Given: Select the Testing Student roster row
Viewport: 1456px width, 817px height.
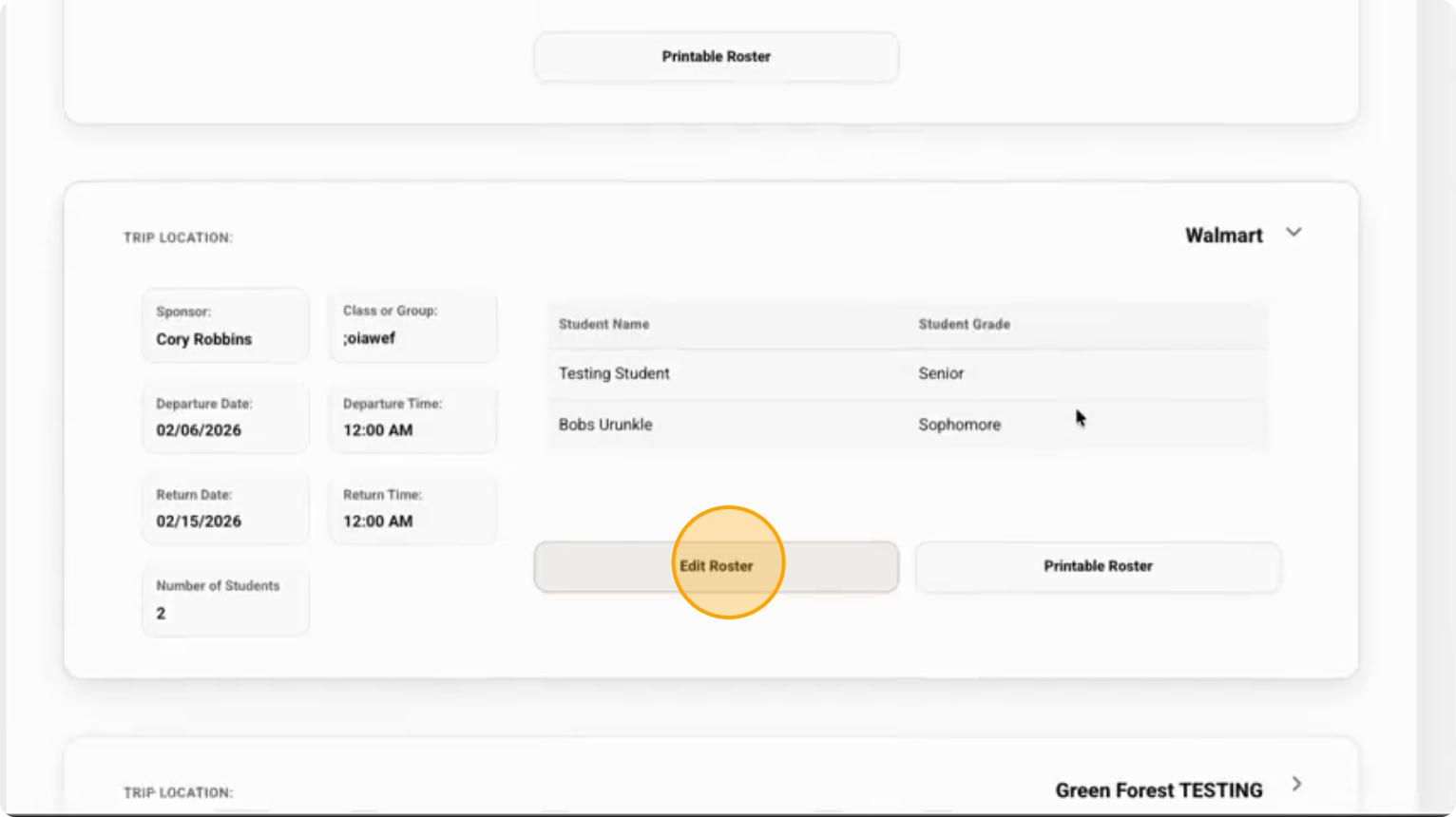Looking at the screenshot, I should (x=613, y=373).
